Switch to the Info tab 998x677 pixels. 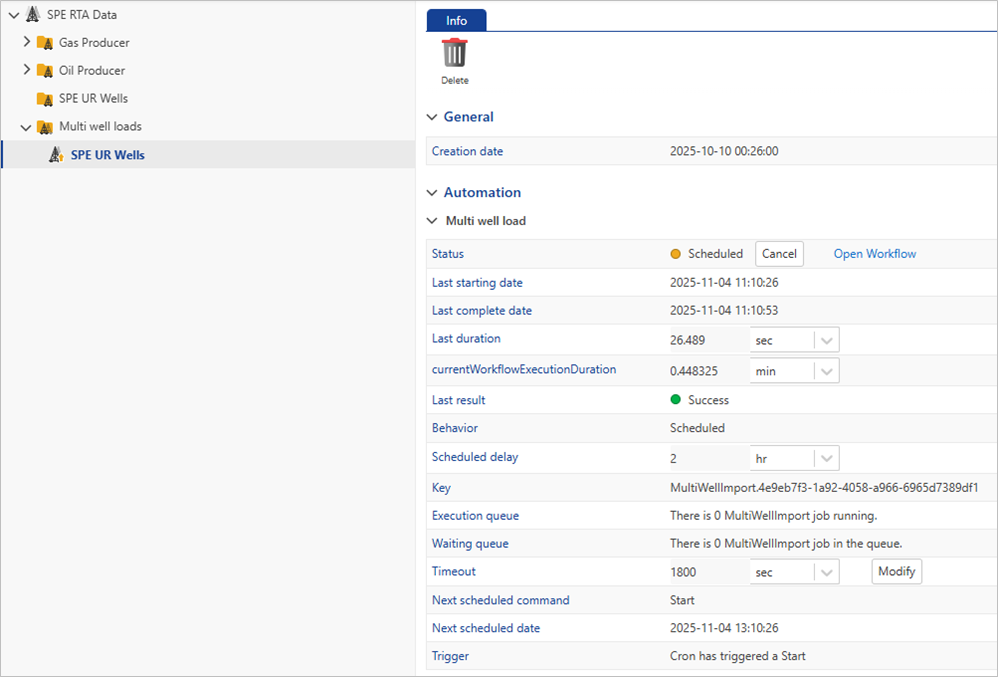(x=456, y=20)
